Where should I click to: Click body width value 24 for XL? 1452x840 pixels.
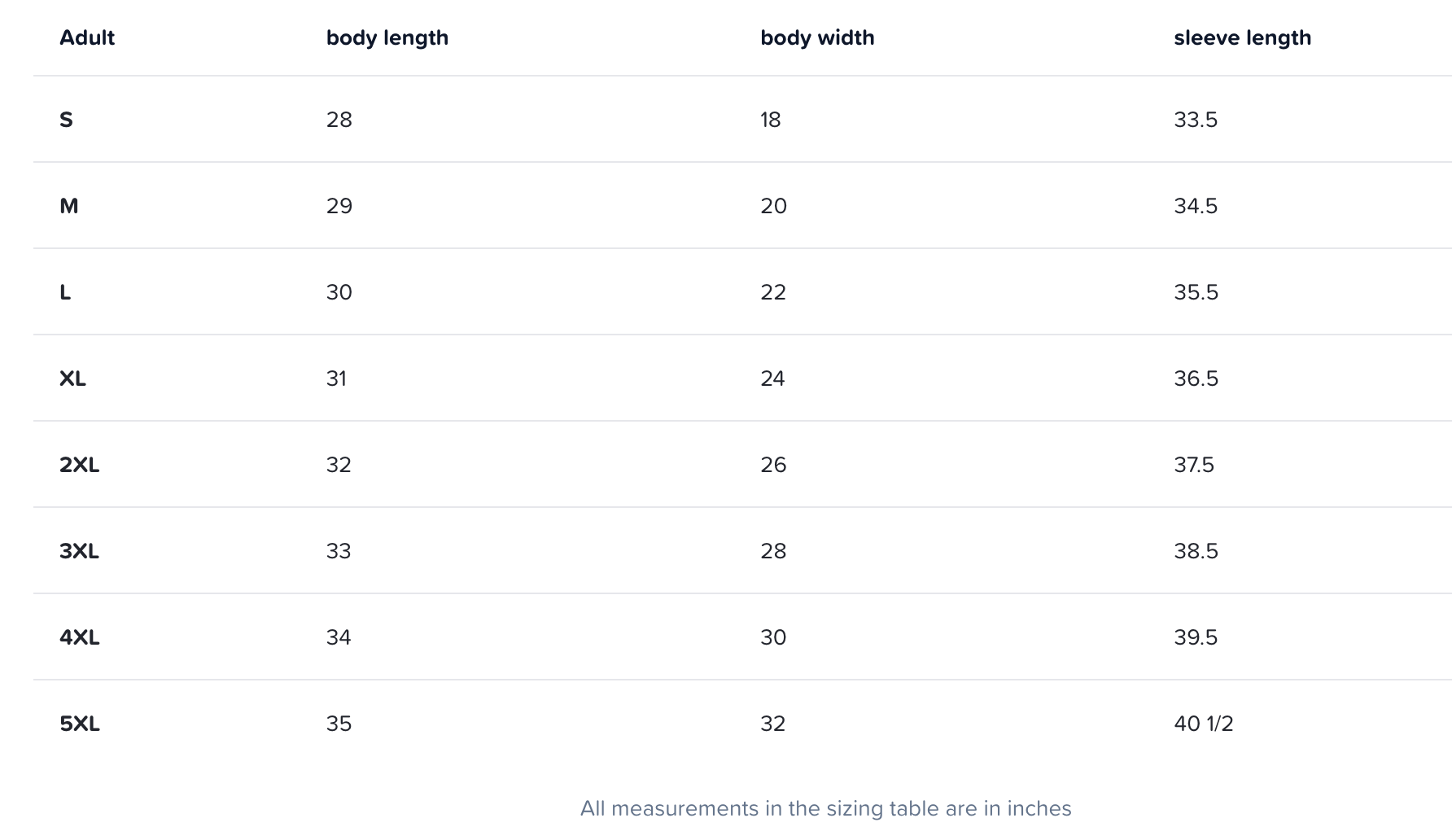coord(772,378)
